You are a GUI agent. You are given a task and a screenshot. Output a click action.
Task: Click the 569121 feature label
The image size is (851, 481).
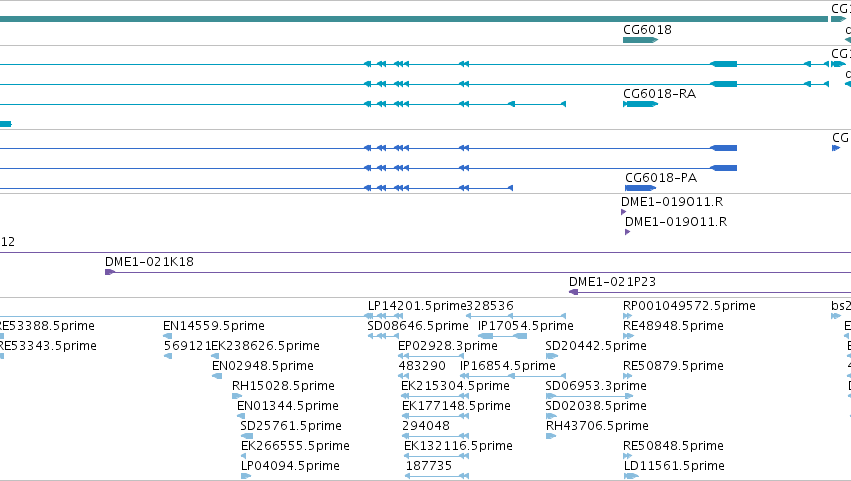click(x=187, y=346)
